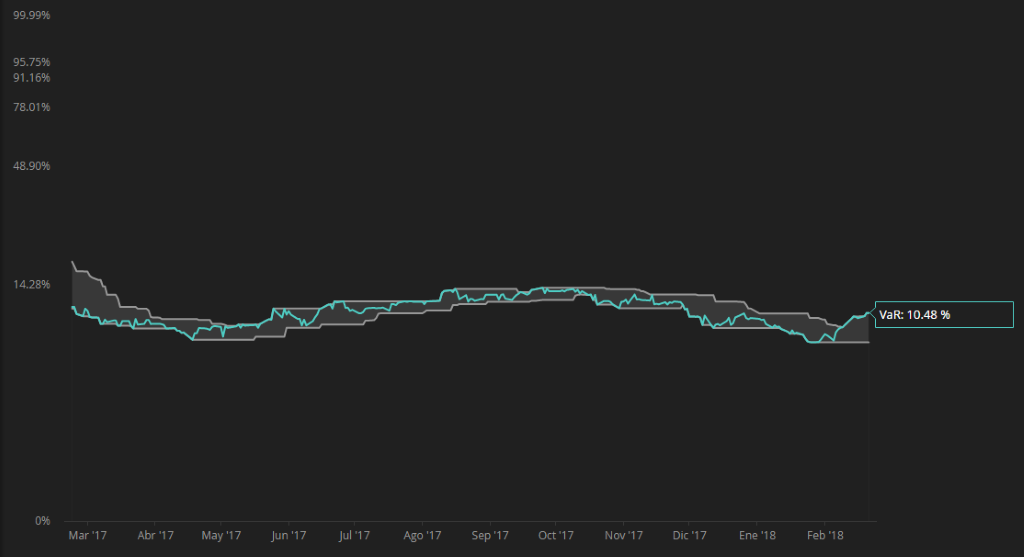Select the Dic '17 x-axis label
This screenshot has height=557, width=1024.
click(690, 536)
